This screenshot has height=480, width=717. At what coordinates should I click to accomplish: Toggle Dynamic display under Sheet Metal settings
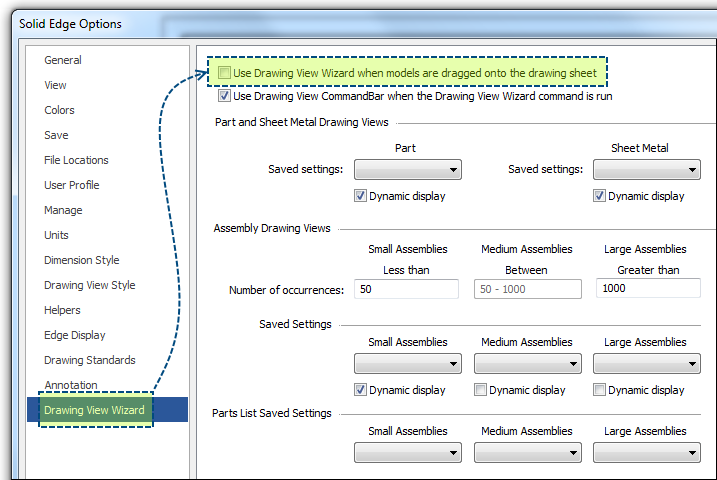click(599, 196)
